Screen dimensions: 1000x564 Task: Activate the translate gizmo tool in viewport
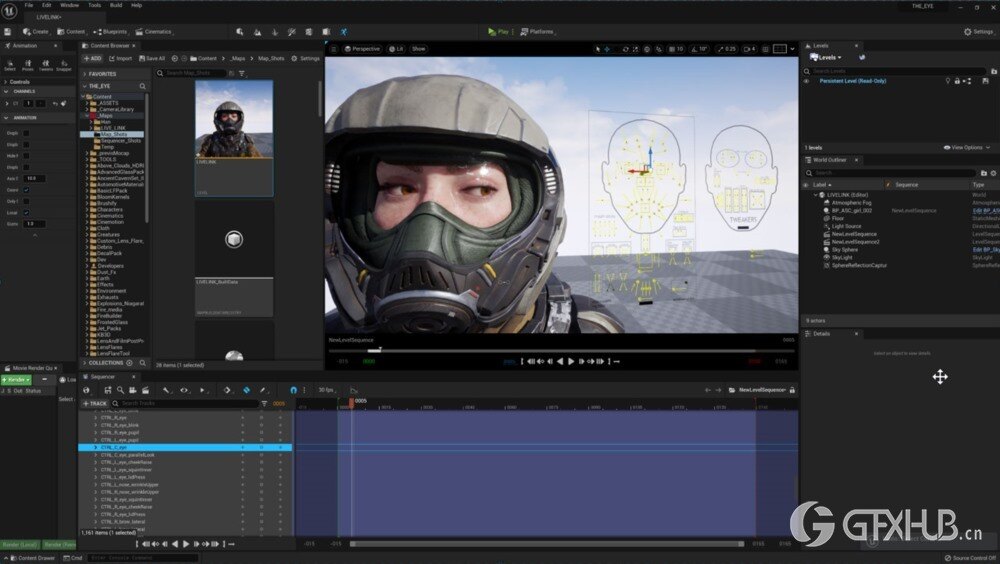pos(607,48)
